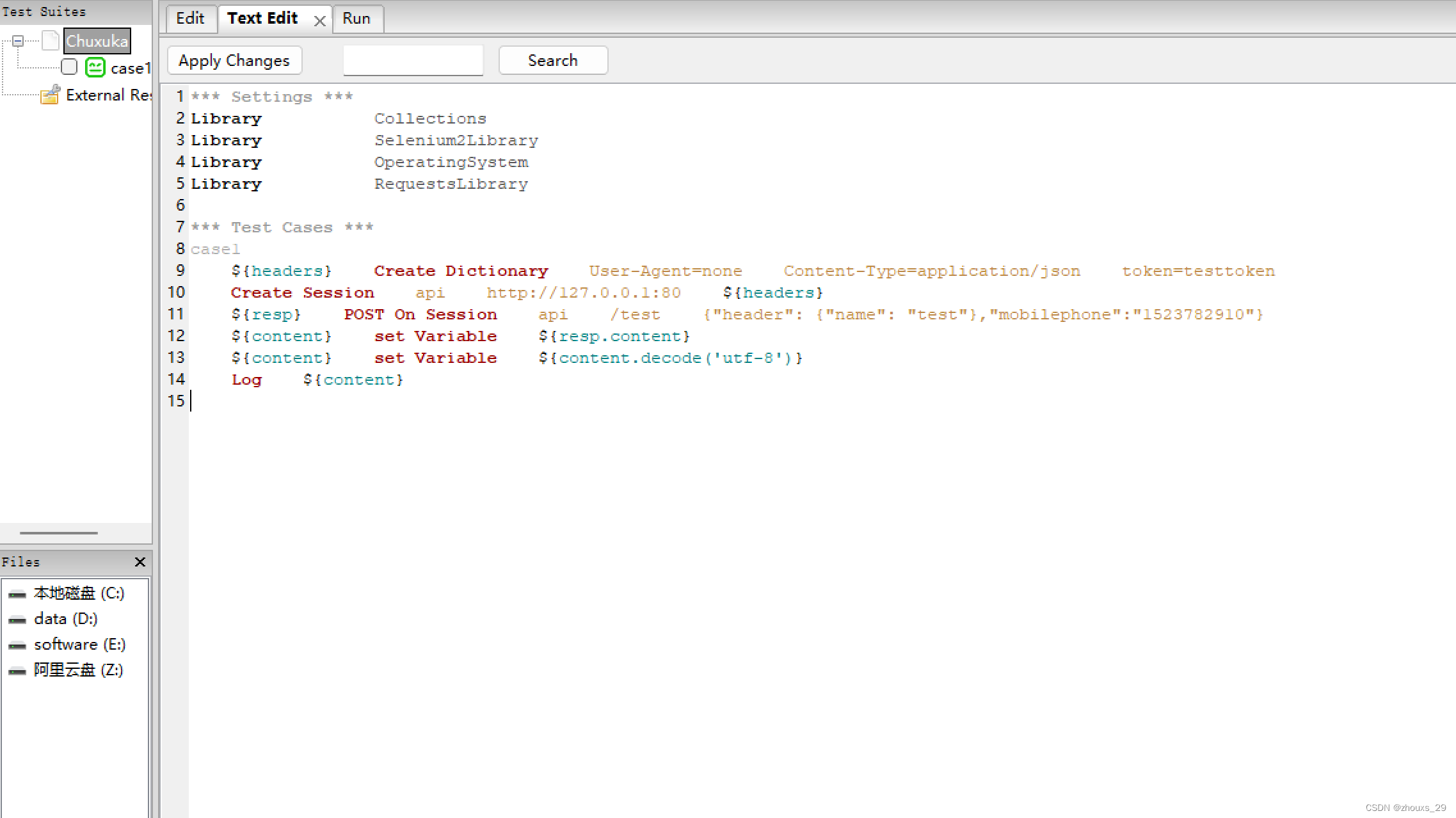The width and height of the screenshot is (1456, 818).
Task: Focus the search text input field
Action: 413,61
